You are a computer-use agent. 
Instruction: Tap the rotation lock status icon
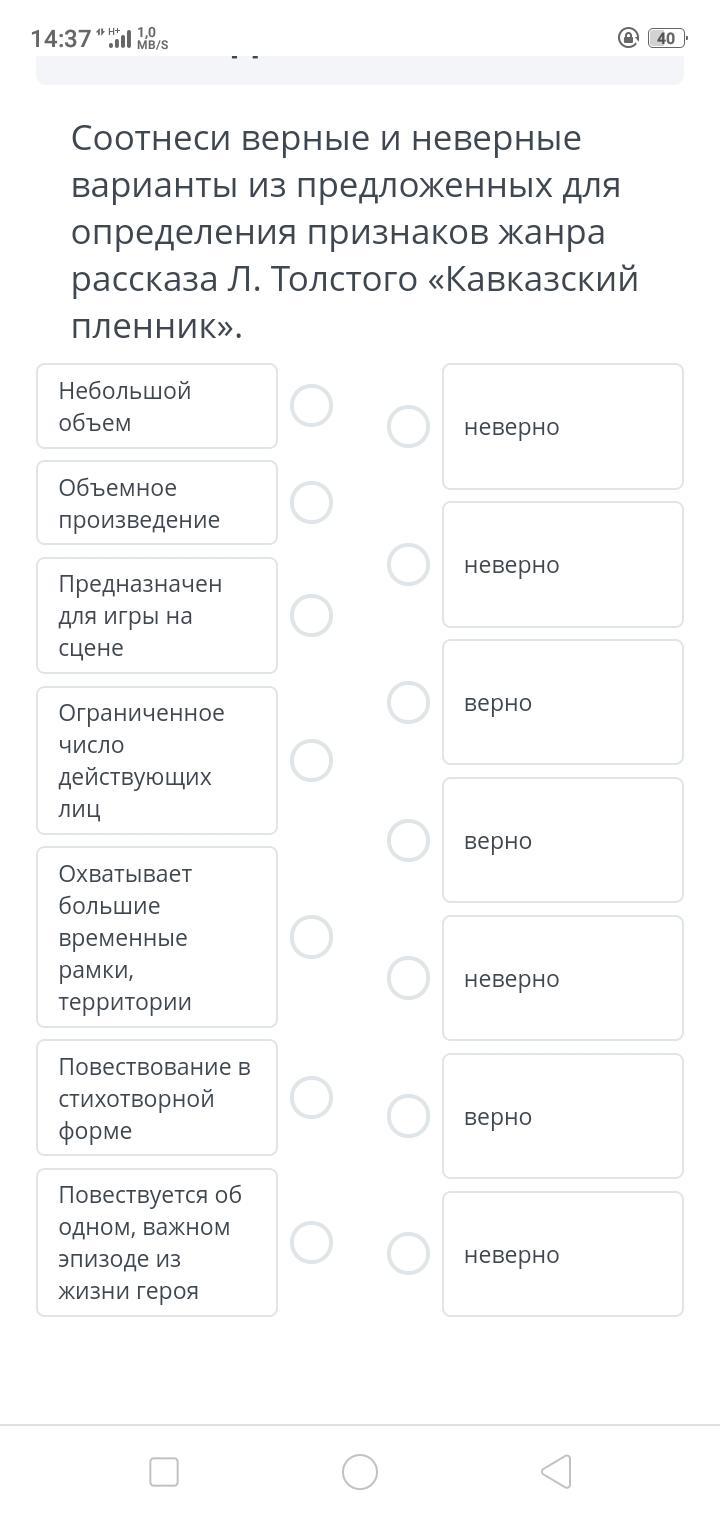tap(629, 38)
